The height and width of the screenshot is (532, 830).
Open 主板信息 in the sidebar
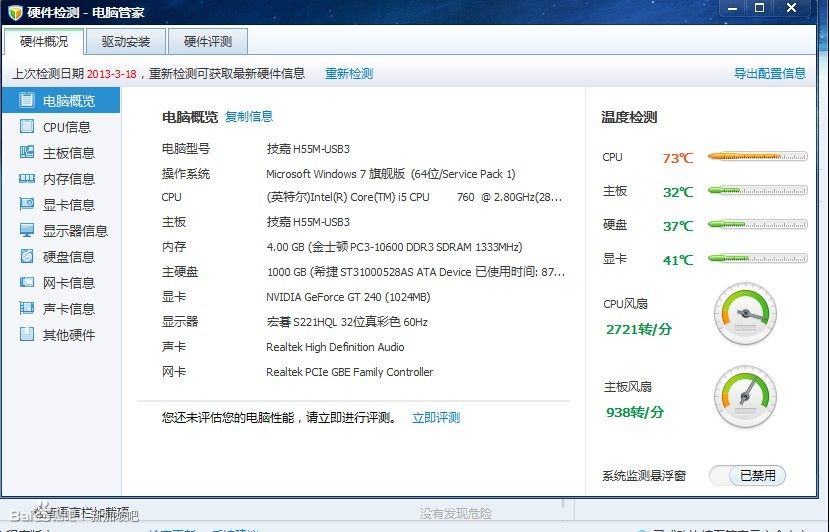pos(61,153)
